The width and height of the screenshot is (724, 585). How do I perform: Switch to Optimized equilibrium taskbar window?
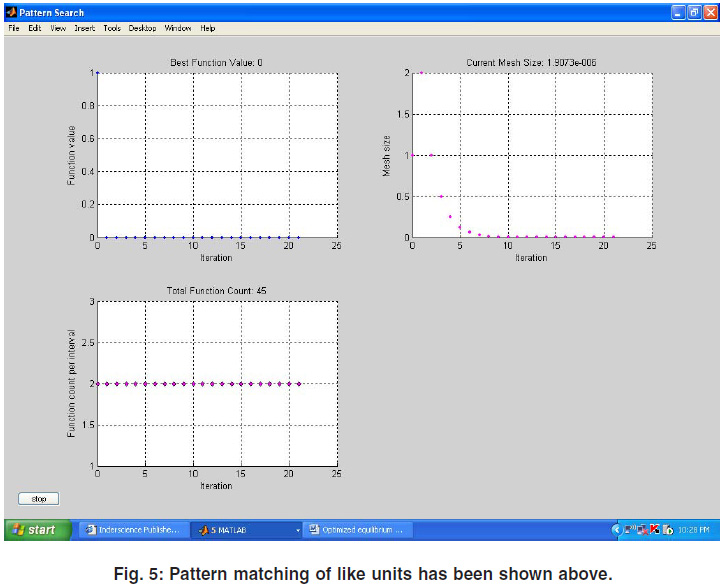pyautogui.click(x=357, y=529)
